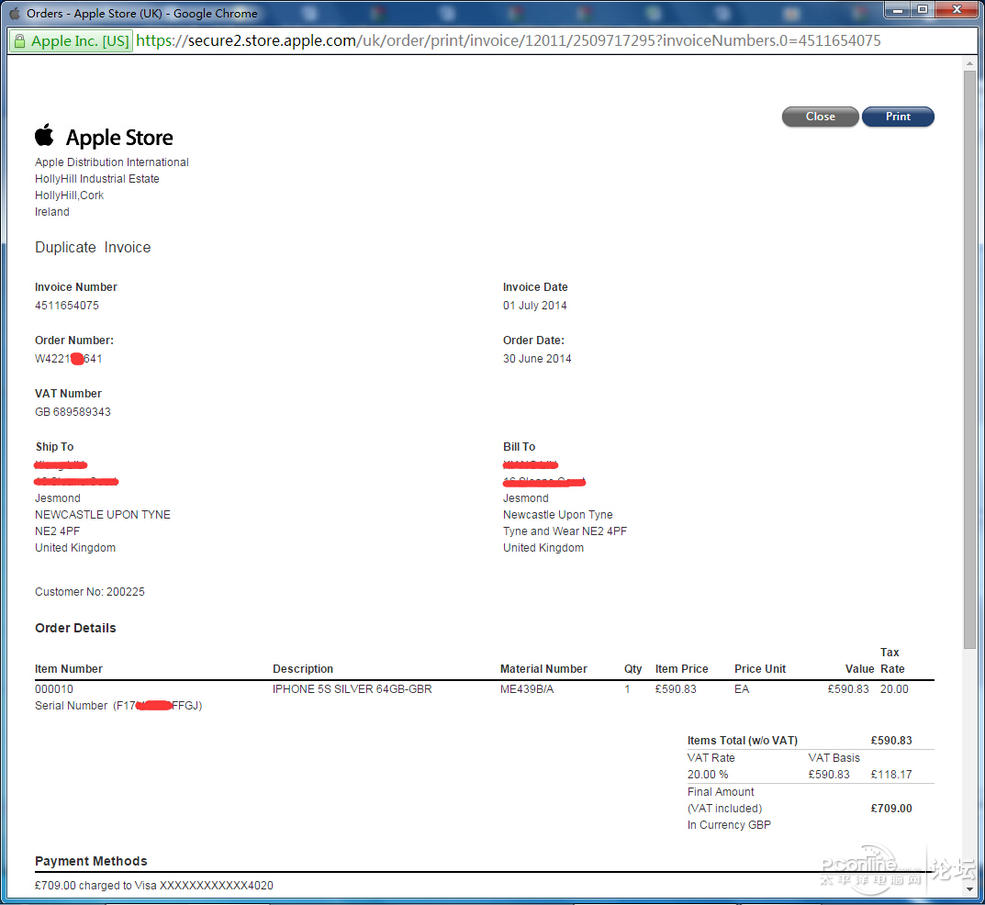Click the Visa charge line ending 4020
This screenshot has width=985, height=905.
coord(154,886)
